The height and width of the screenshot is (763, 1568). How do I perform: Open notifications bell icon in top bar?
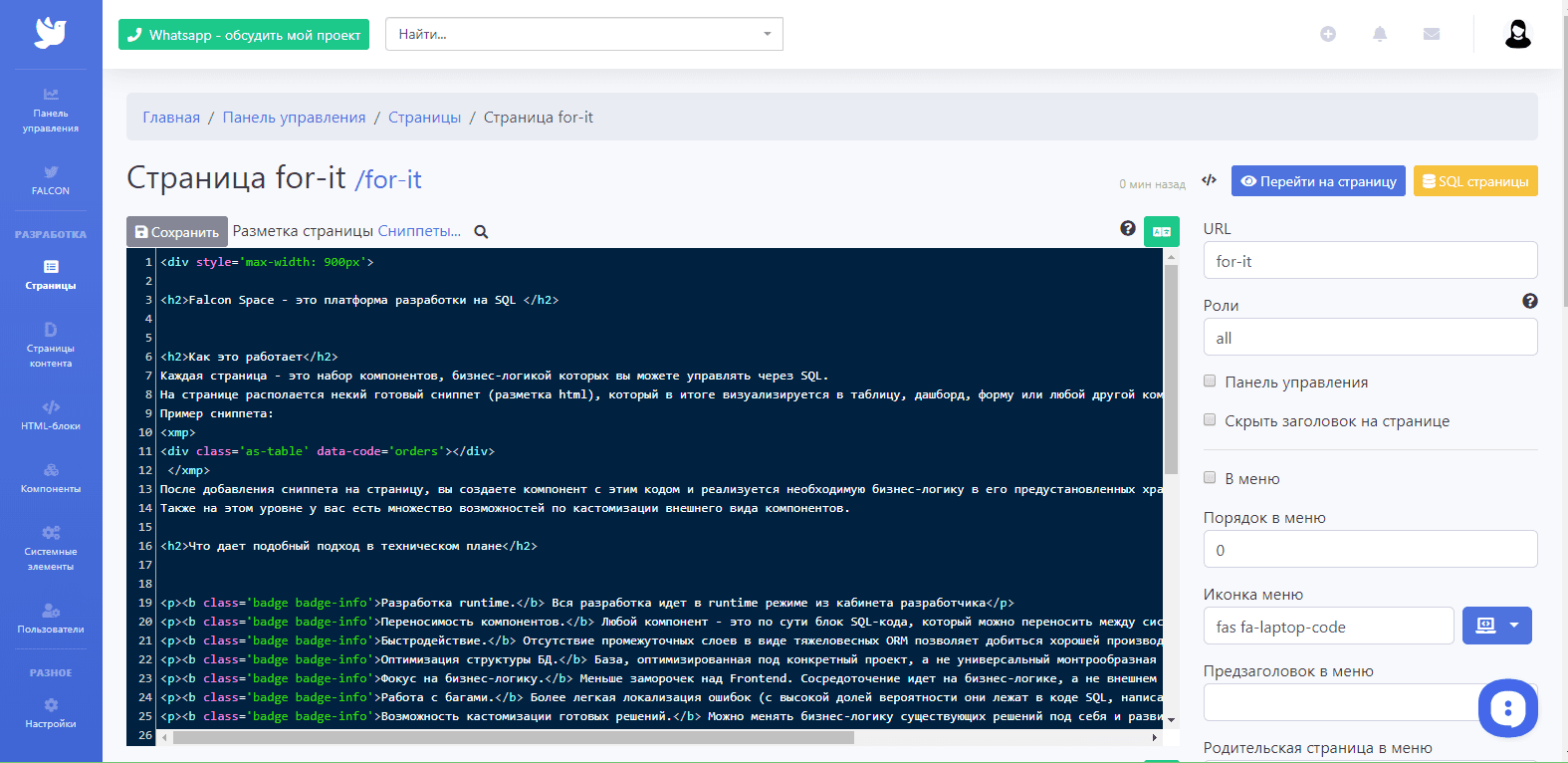pyautogui.click(x=1379, y=34)
